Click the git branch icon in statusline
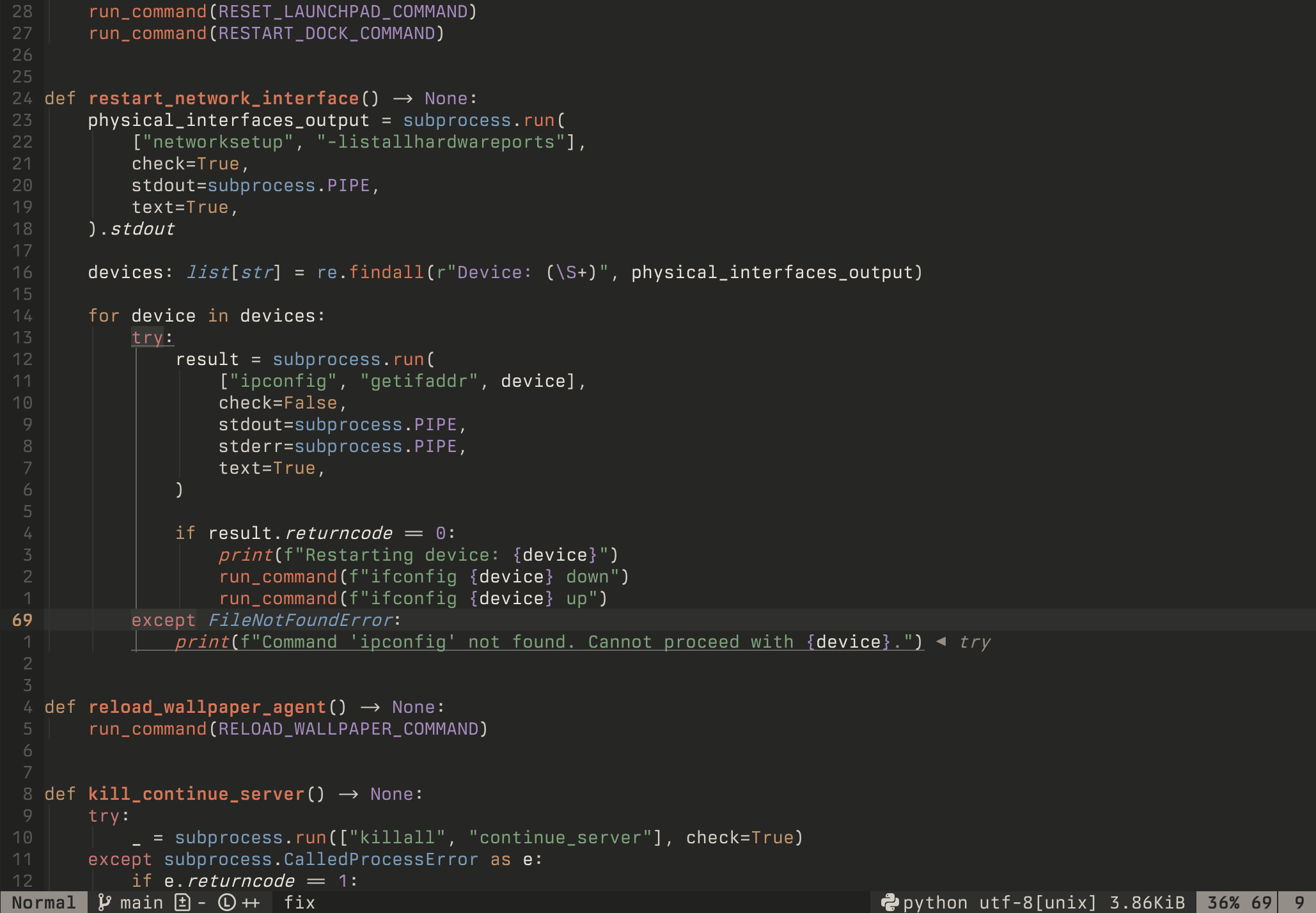This screenshot has height=913, width=1316. tap(104, 902)
